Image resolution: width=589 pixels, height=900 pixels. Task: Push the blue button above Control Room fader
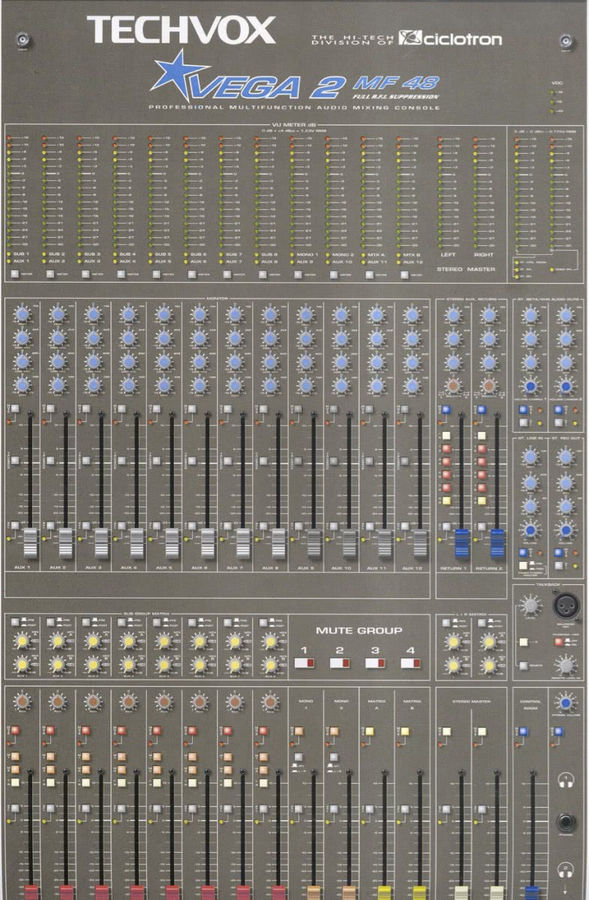pyautogui.click(x=523, y=731)
